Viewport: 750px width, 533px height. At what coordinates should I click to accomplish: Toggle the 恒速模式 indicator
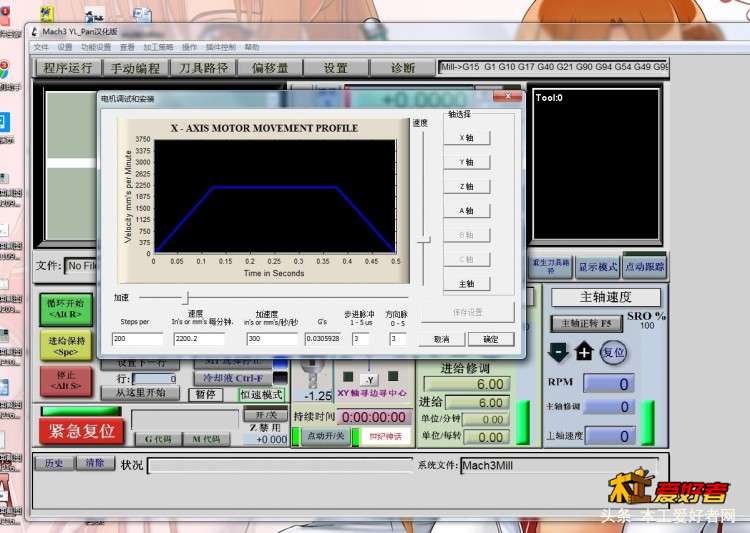[262, 395]
